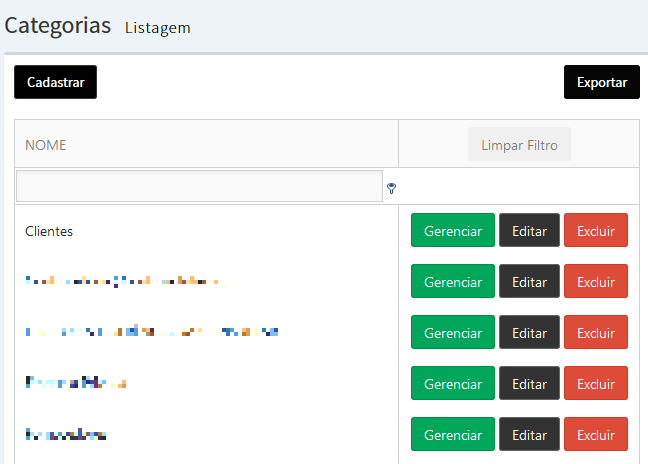648x464 pixels.
Task: Click the Cadastrar button
Action: [x=55, y=82]
